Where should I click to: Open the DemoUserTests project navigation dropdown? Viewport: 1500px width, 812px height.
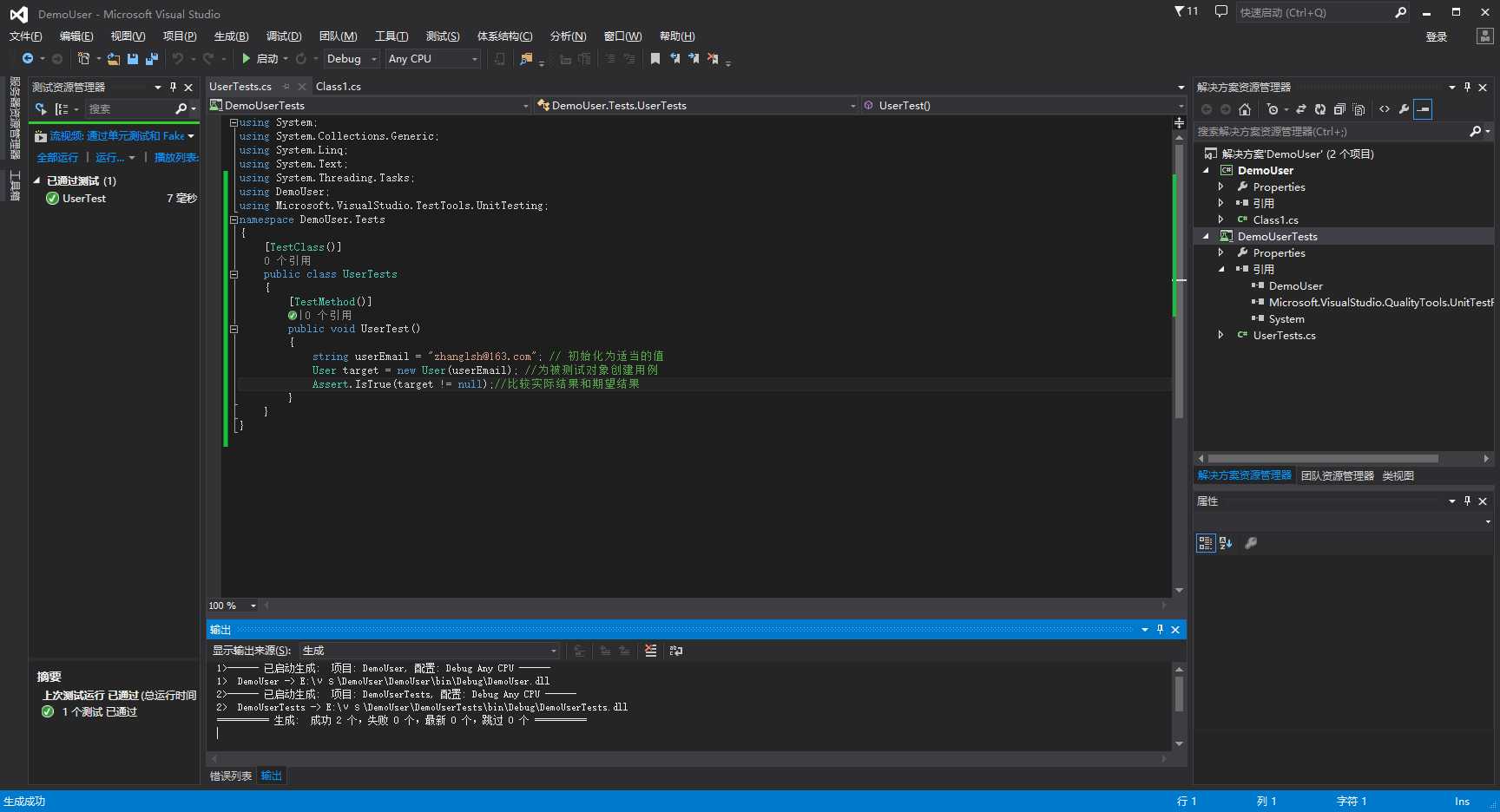tap(369, 106)
